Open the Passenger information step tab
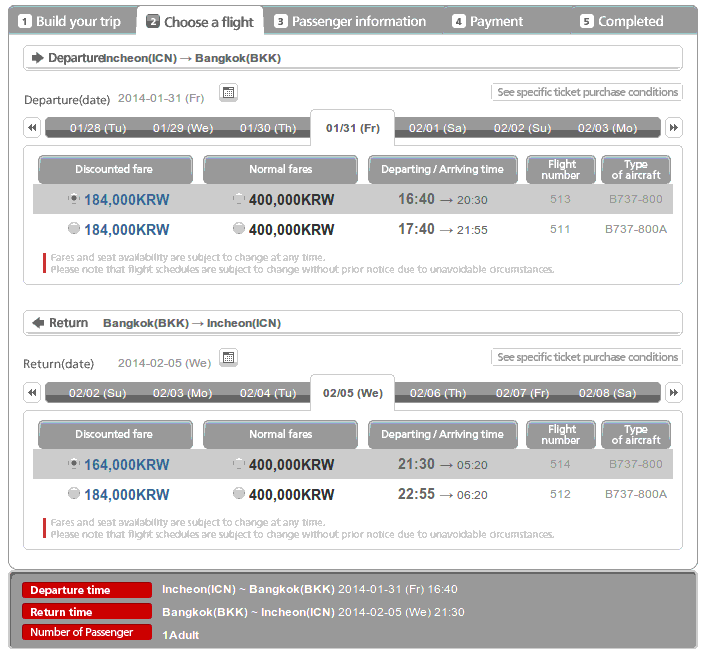 pos(352,21)
